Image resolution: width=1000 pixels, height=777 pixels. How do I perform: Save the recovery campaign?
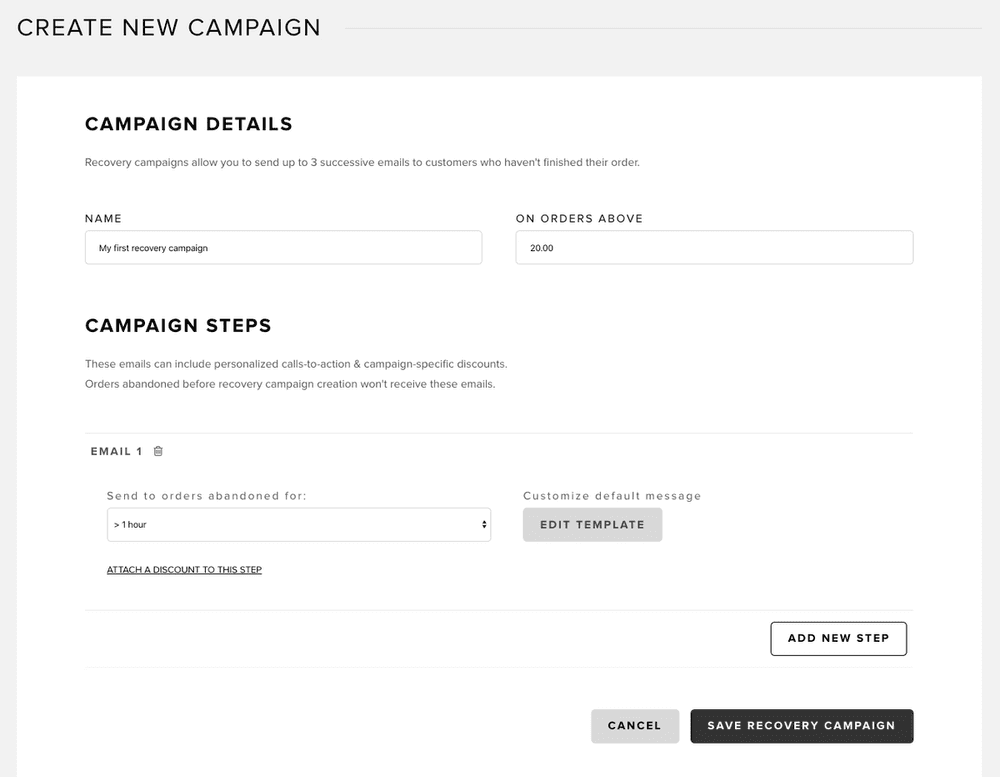(801, 726)
